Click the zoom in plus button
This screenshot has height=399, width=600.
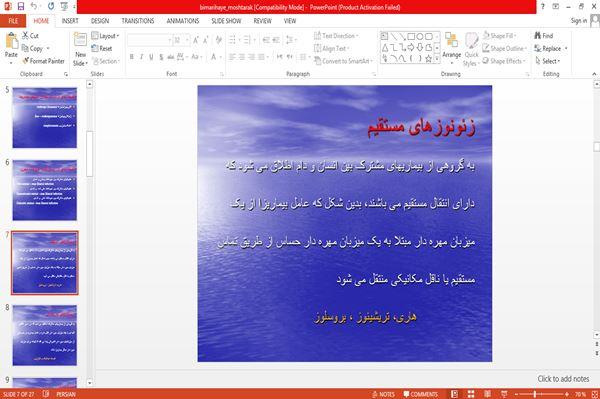tap(567, 394)
